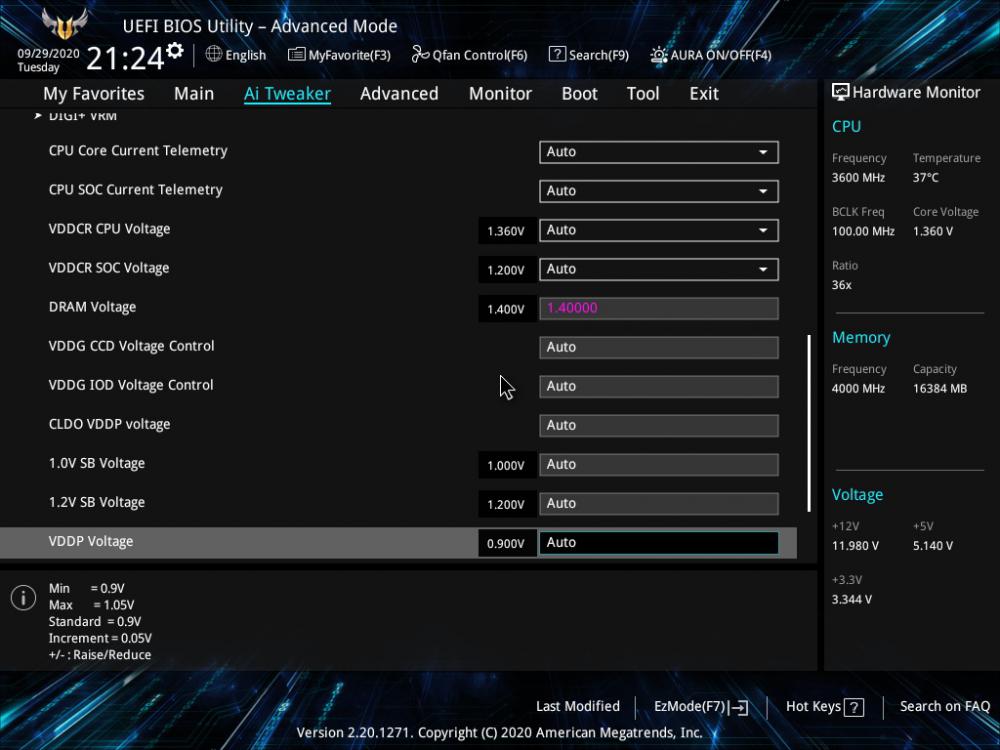Open the Monitor tab
1000x750 pixels.
tap(501, 94)
